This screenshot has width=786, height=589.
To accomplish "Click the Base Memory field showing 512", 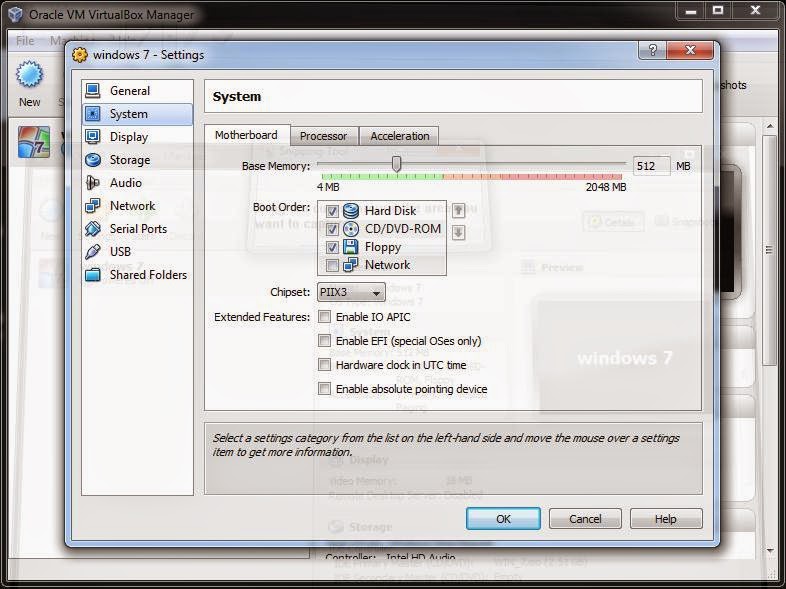I will point(651,166).
